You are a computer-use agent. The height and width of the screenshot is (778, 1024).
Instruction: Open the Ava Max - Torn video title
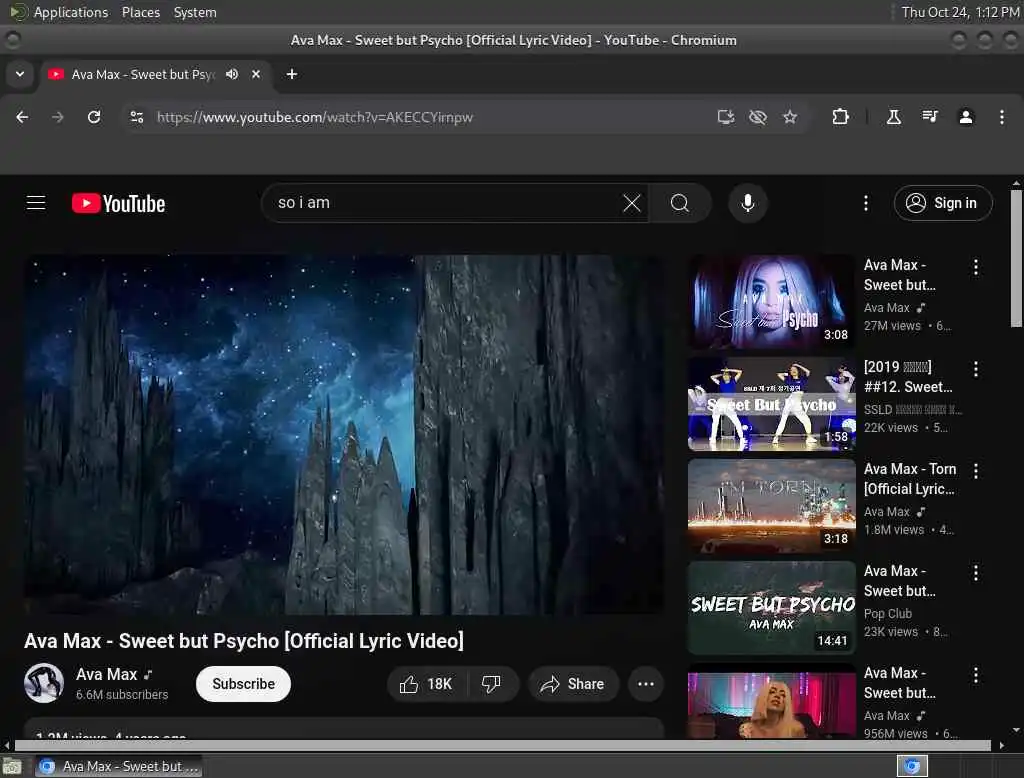coord(910,479)
